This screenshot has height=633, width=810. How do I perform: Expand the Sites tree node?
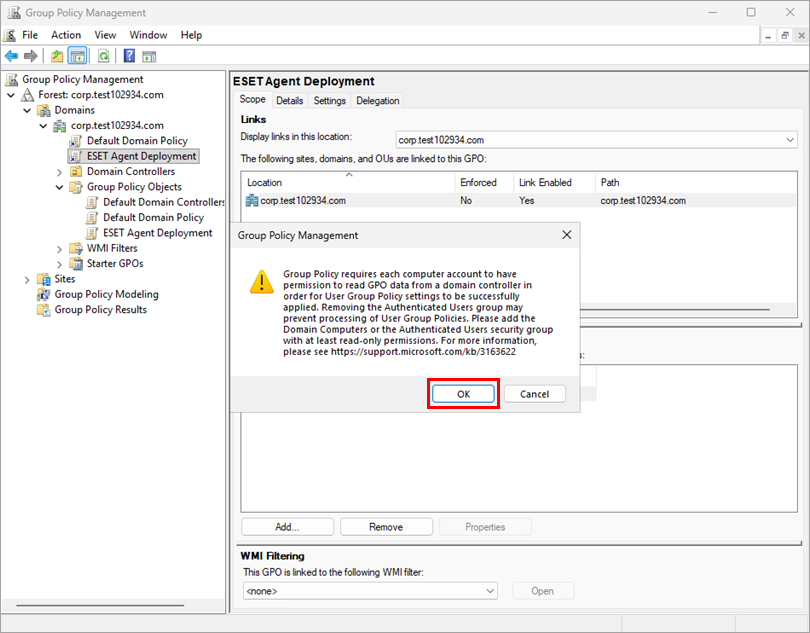[27, 279]
